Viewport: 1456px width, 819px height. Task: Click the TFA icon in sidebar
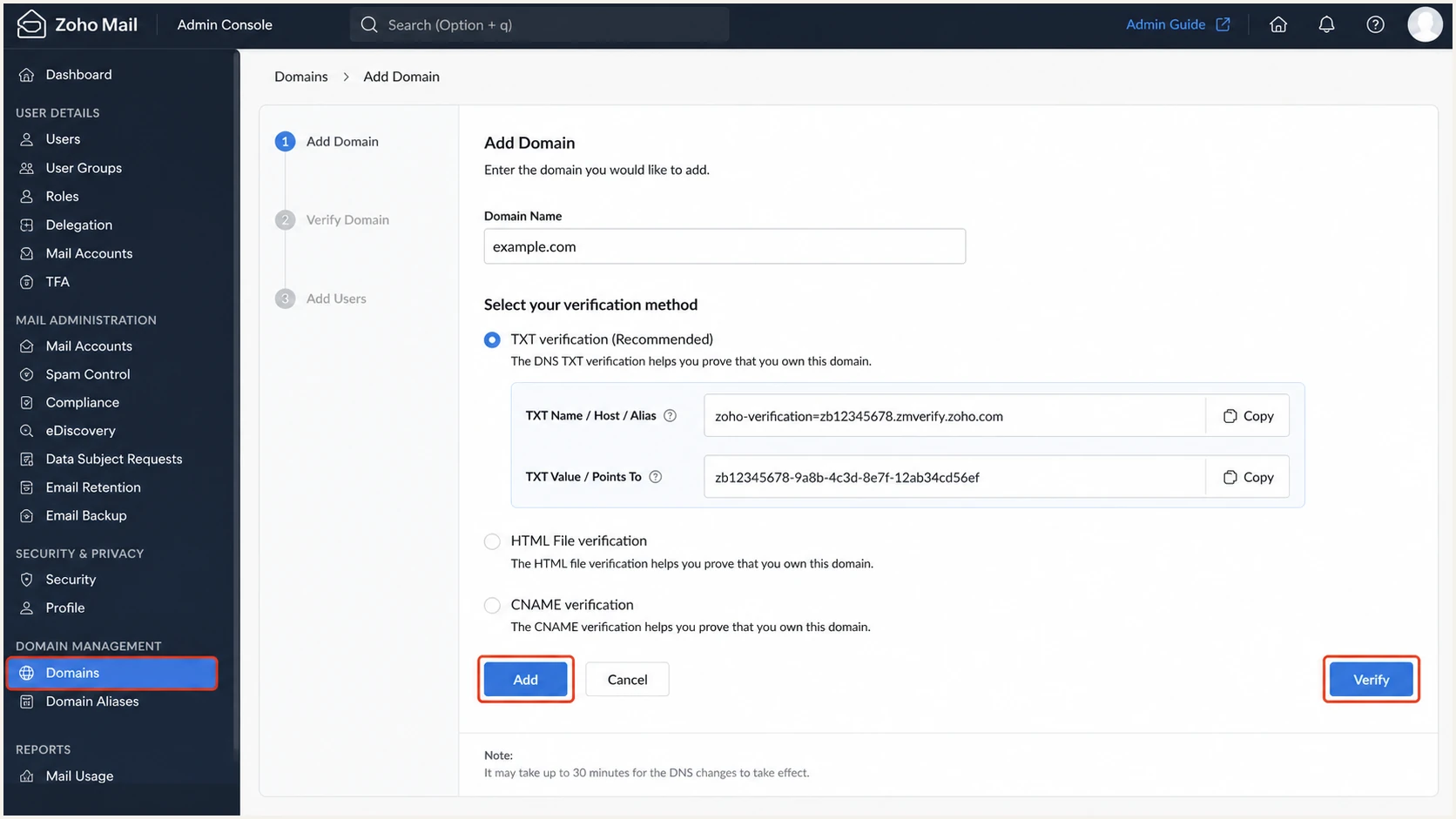[x=27, y=282]
